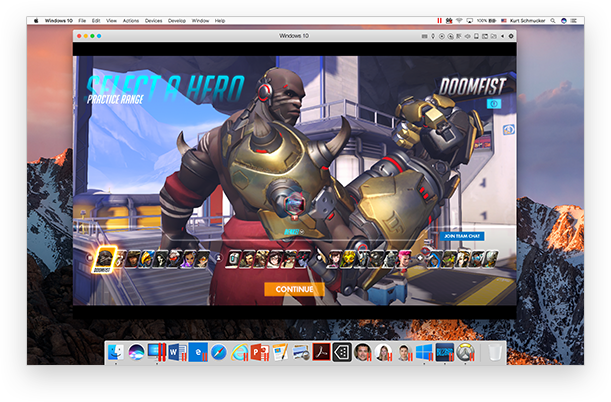Open the Devices menu

154,21
